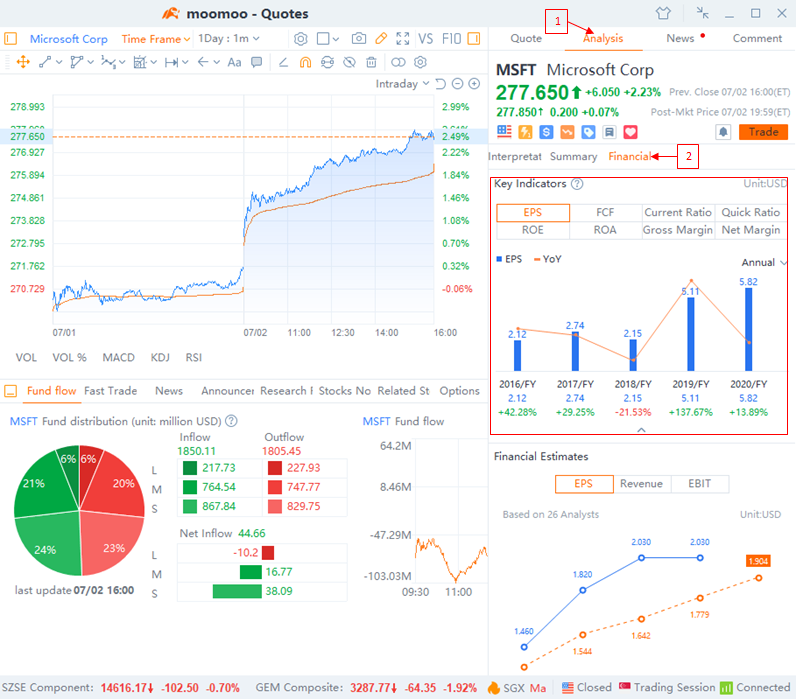Open Fund distribution help question mark
The width and height of the screenshot is (796, 699).
[x=231, y=421]
